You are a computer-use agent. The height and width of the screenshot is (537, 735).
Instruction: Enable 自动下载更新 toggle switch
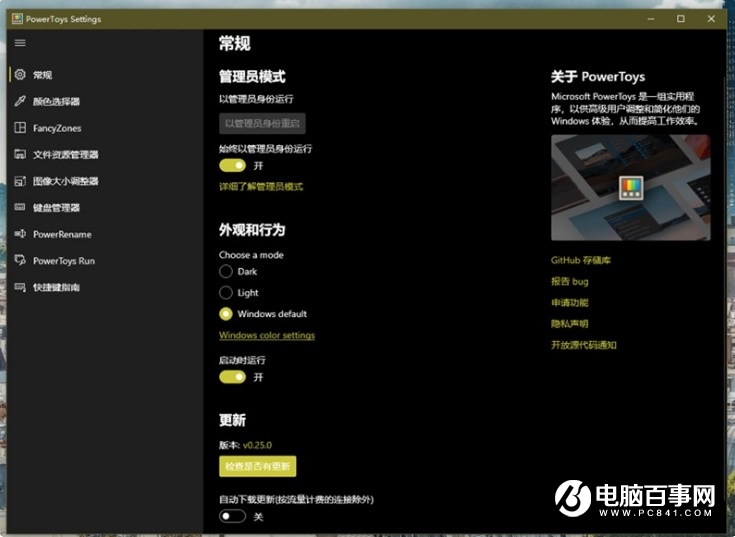232,516
